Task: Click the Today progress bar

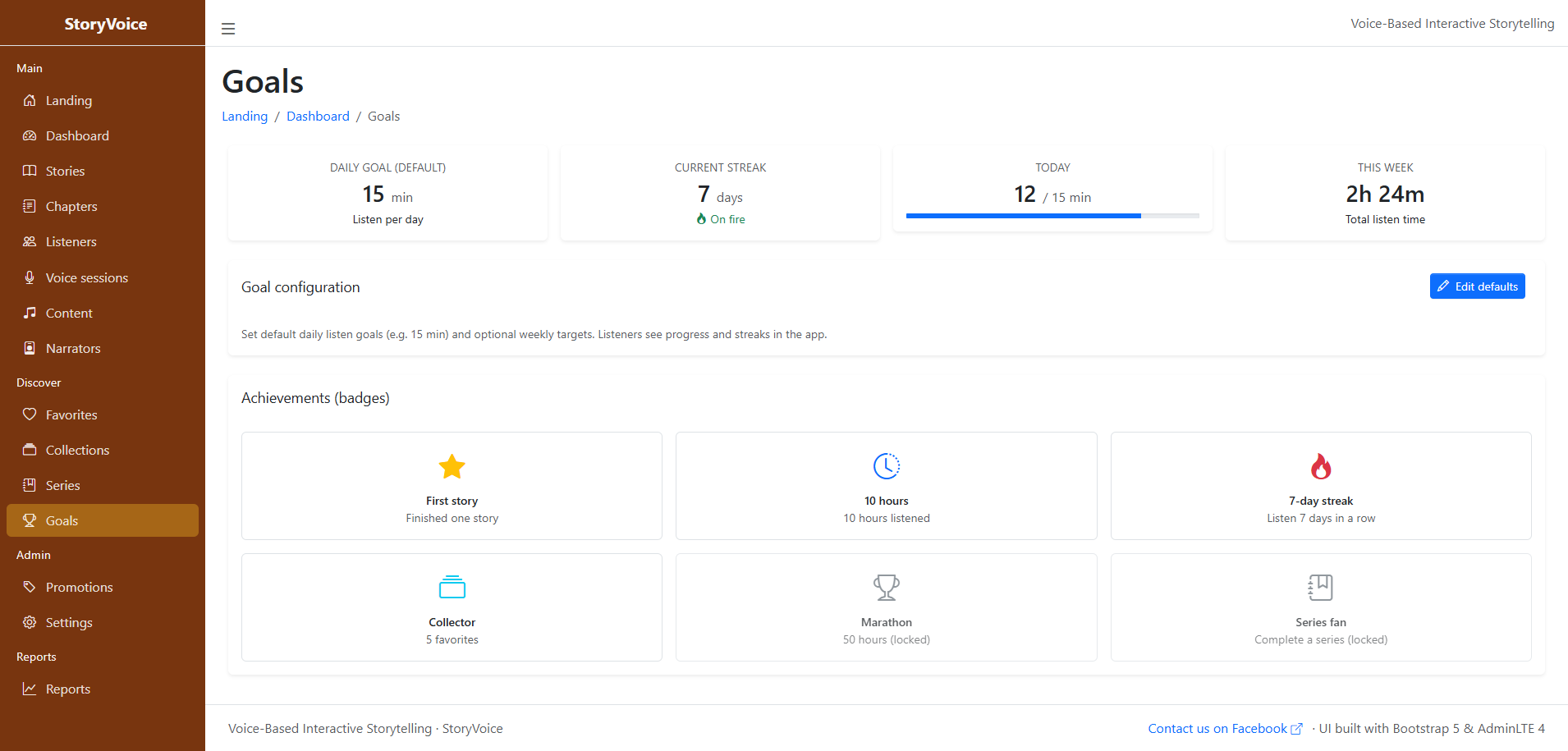Action: pos(1052,215)
